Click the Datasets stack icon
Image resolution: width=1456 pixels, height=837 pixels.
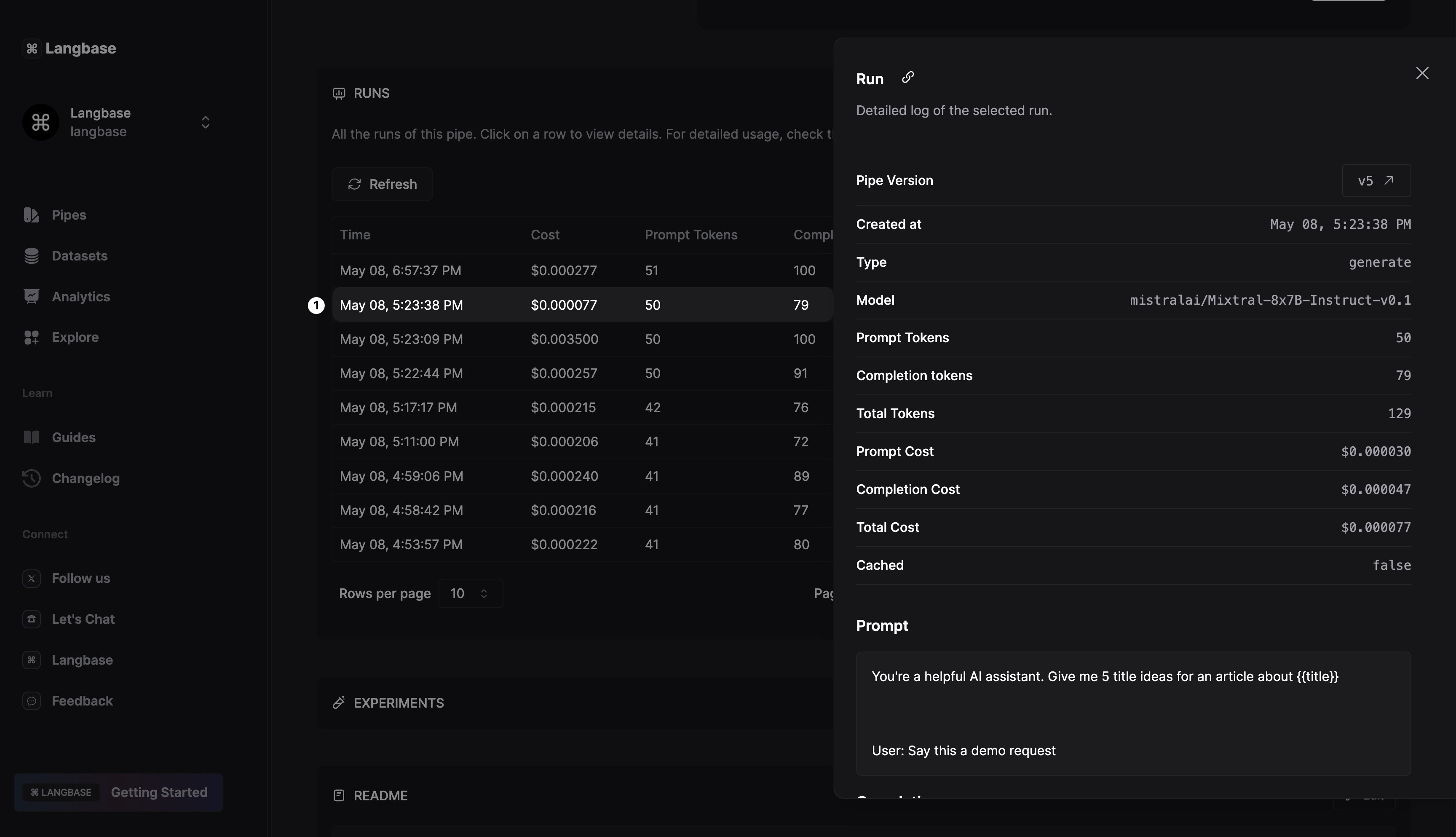point(32,256)
